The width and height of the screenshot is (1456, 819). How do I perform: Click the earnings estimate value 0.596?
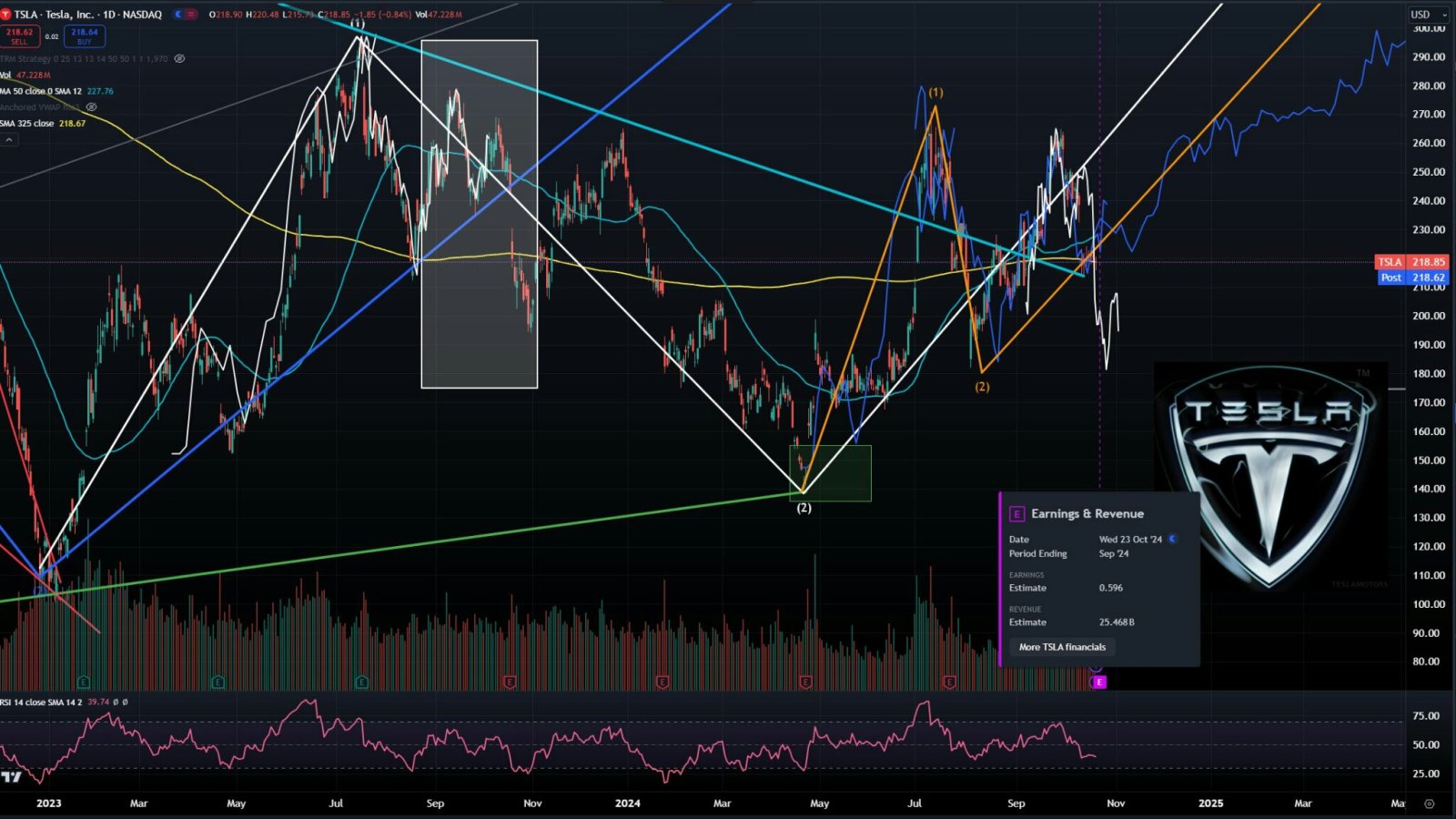[1110, 588]
